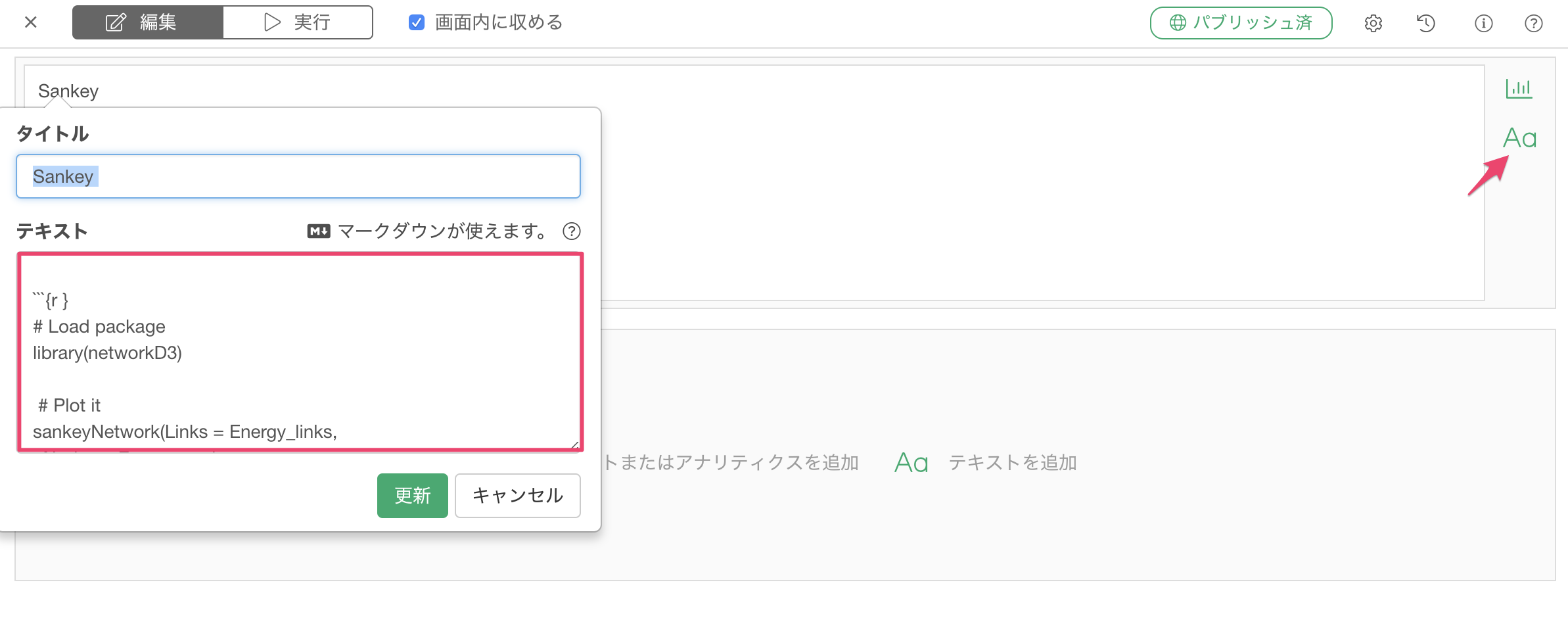1568x643 pixels.
Task: Click the "library(networkD3)" code line
Action: pyautogui.click(x=107, y=353)
